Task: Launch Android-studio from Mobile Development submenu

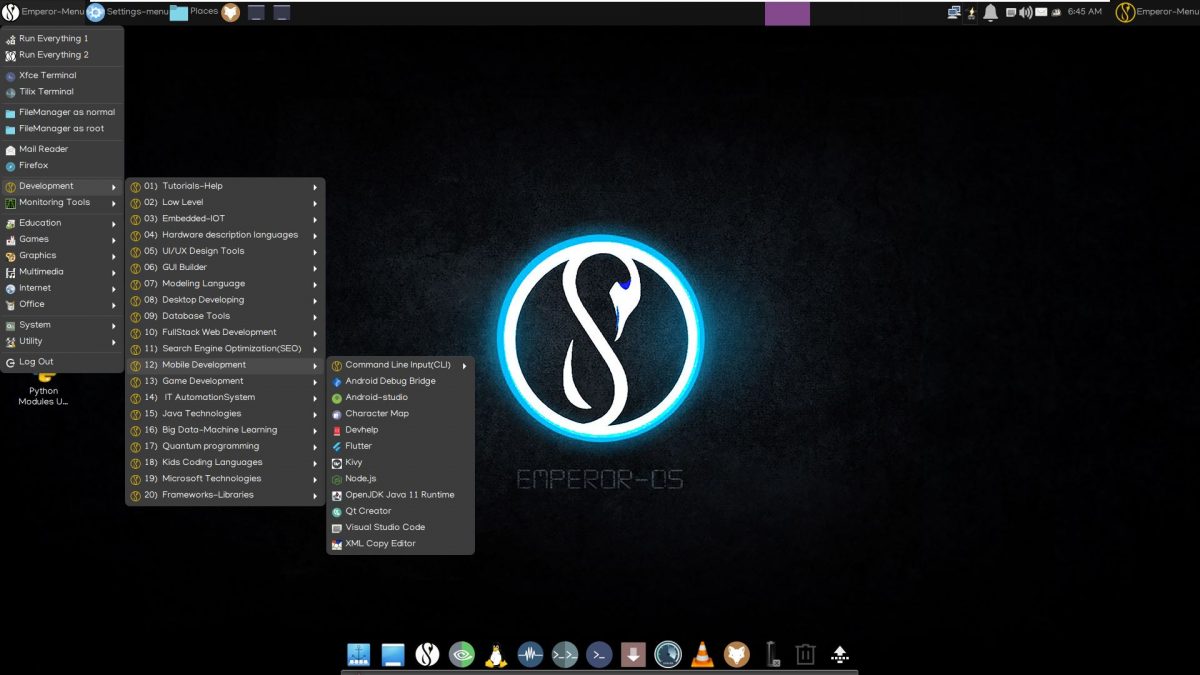Action: pyautogui.click(x=378, y=397)
